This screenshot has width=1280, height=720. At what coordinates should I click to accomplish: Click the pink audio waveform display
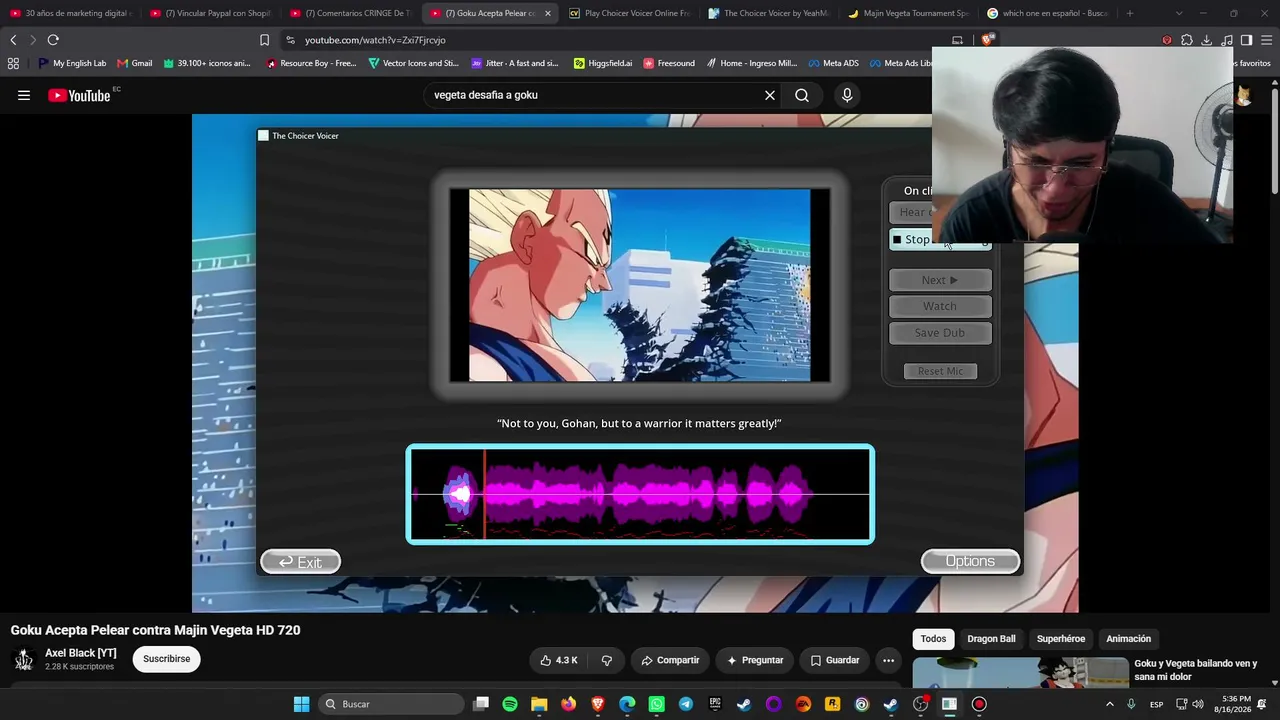click(640, 494)
